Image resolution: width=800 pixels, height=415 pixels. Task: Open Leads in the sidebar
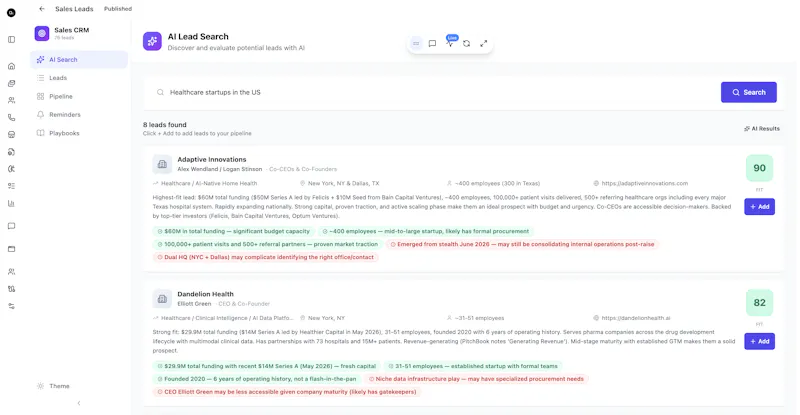(79, 78)
